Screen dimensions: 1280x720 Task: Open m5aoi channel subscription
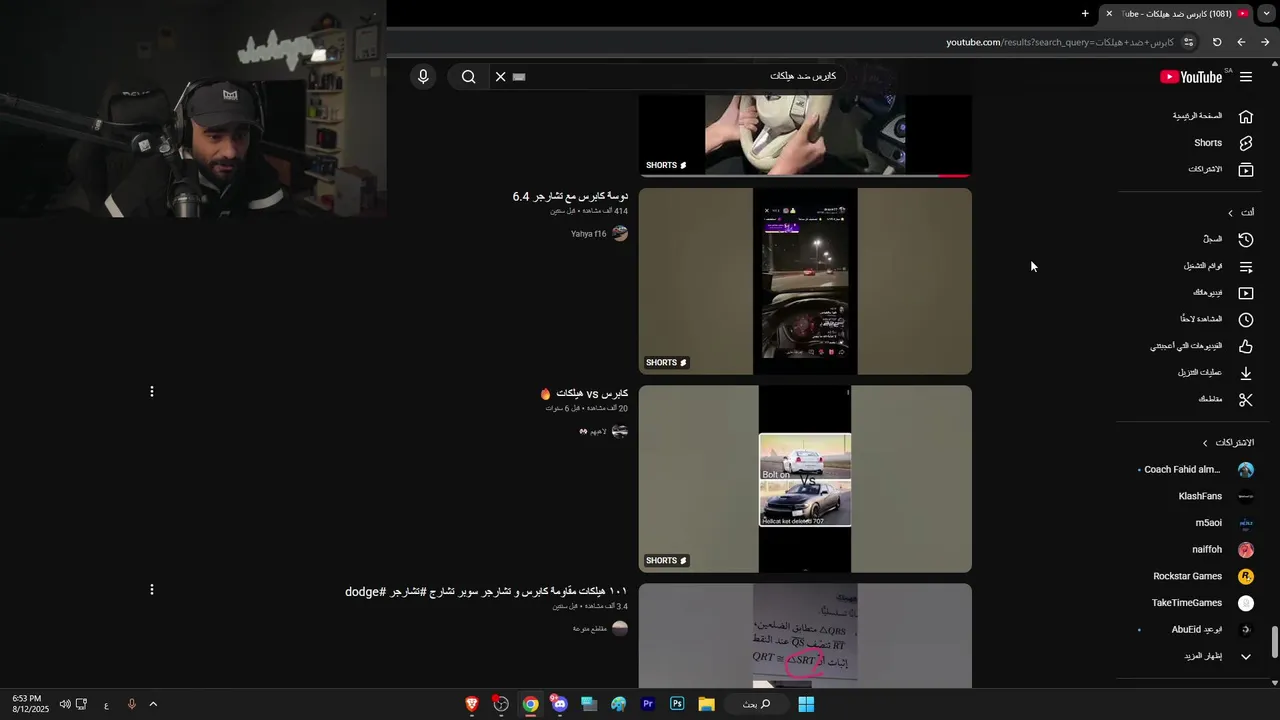tap(1224, 523)
